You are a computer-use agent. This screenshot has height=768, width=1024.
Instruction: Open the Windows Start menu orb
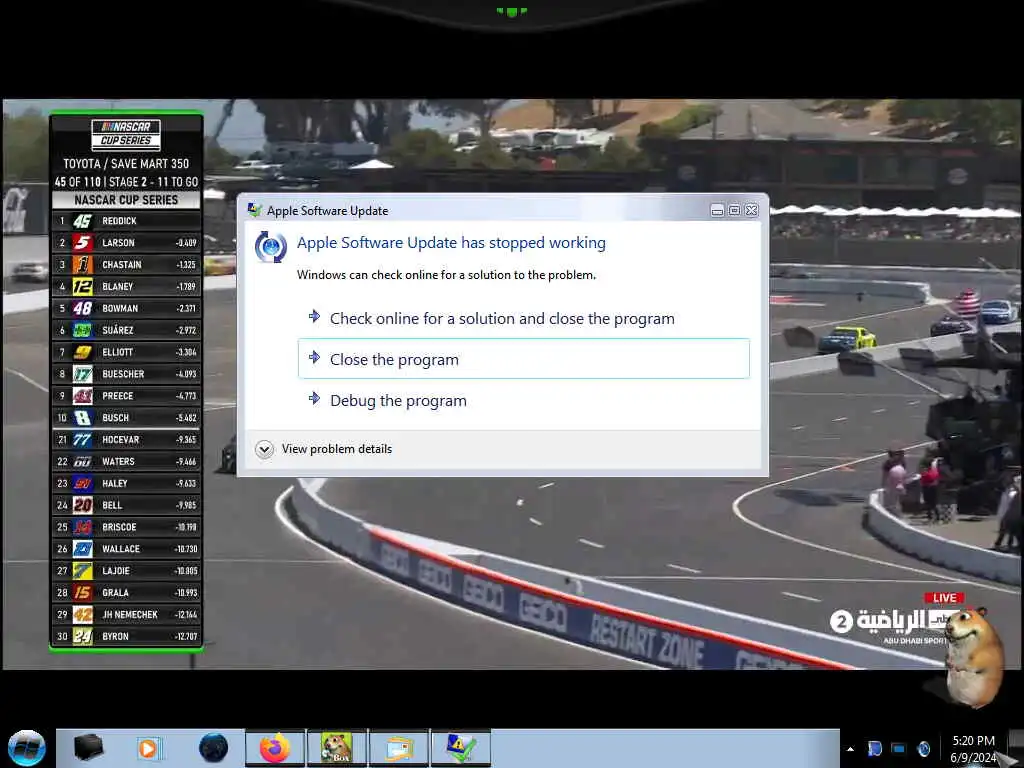click(x=26, y=748)
